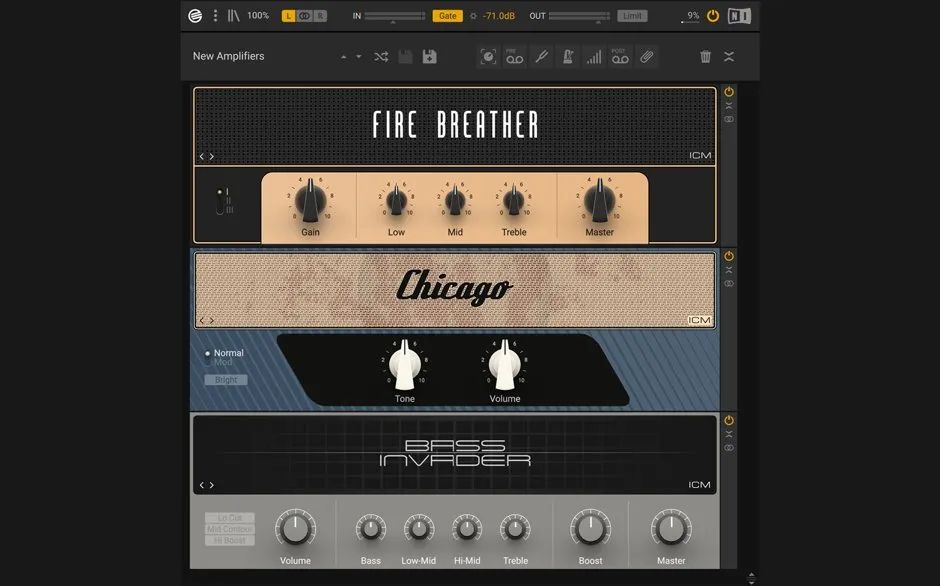Select next Fire Breather preset arrow

[212, 156]
